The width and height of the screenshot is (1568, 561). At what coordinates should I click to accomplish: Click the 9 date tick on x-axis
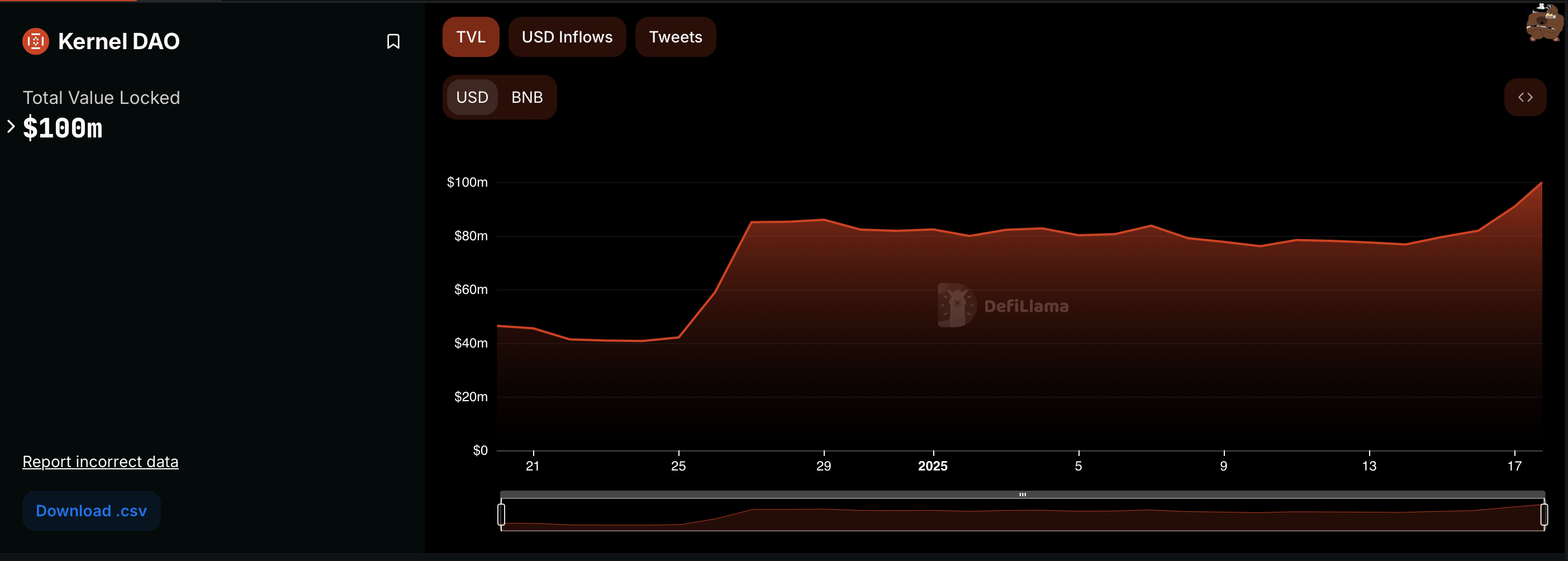(x=1223, y=466)
